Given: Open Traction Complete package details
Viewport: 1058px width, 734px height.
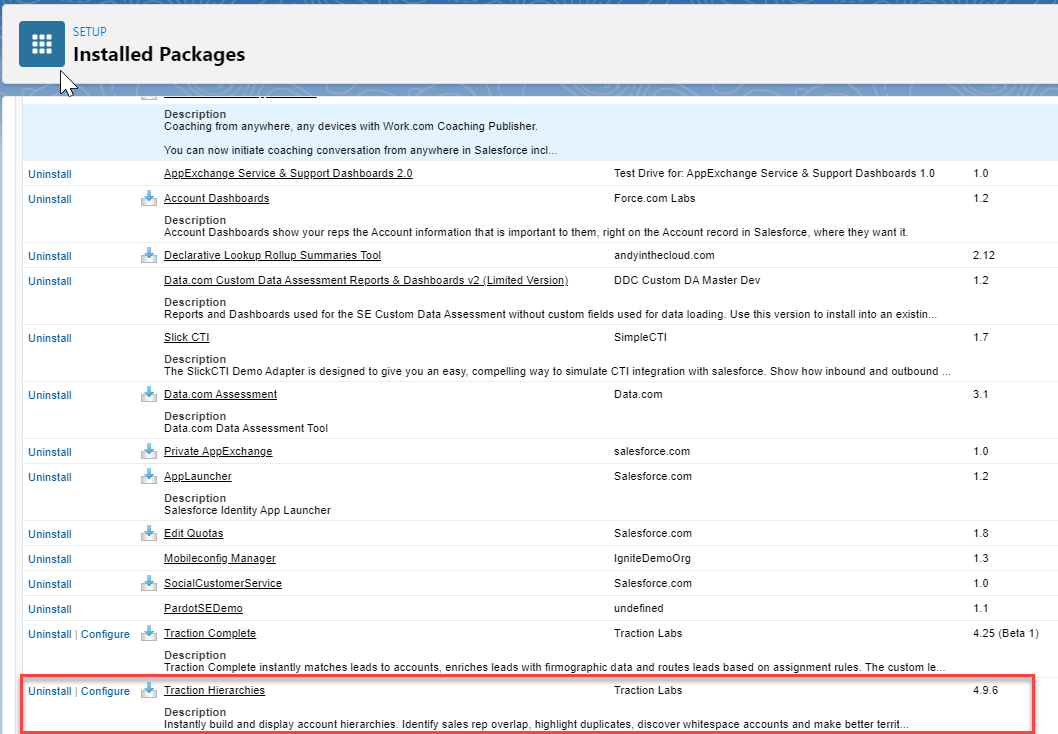Looking at the screenshot, I should 210,633.
